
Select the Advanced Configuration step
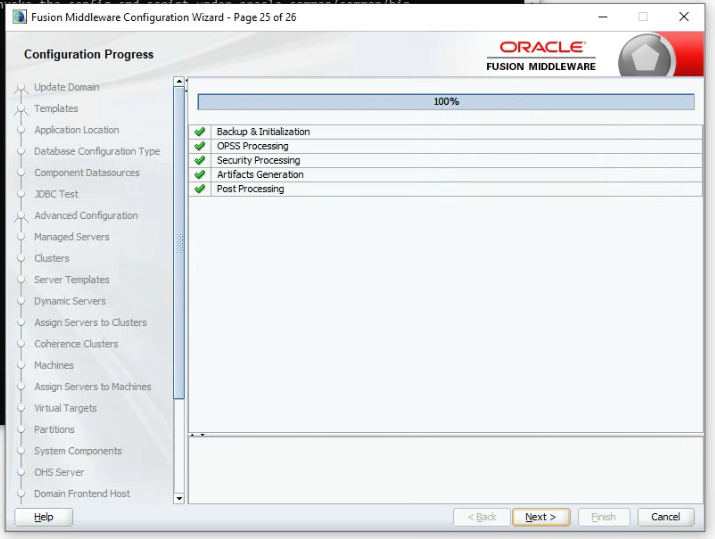point(86,216)
